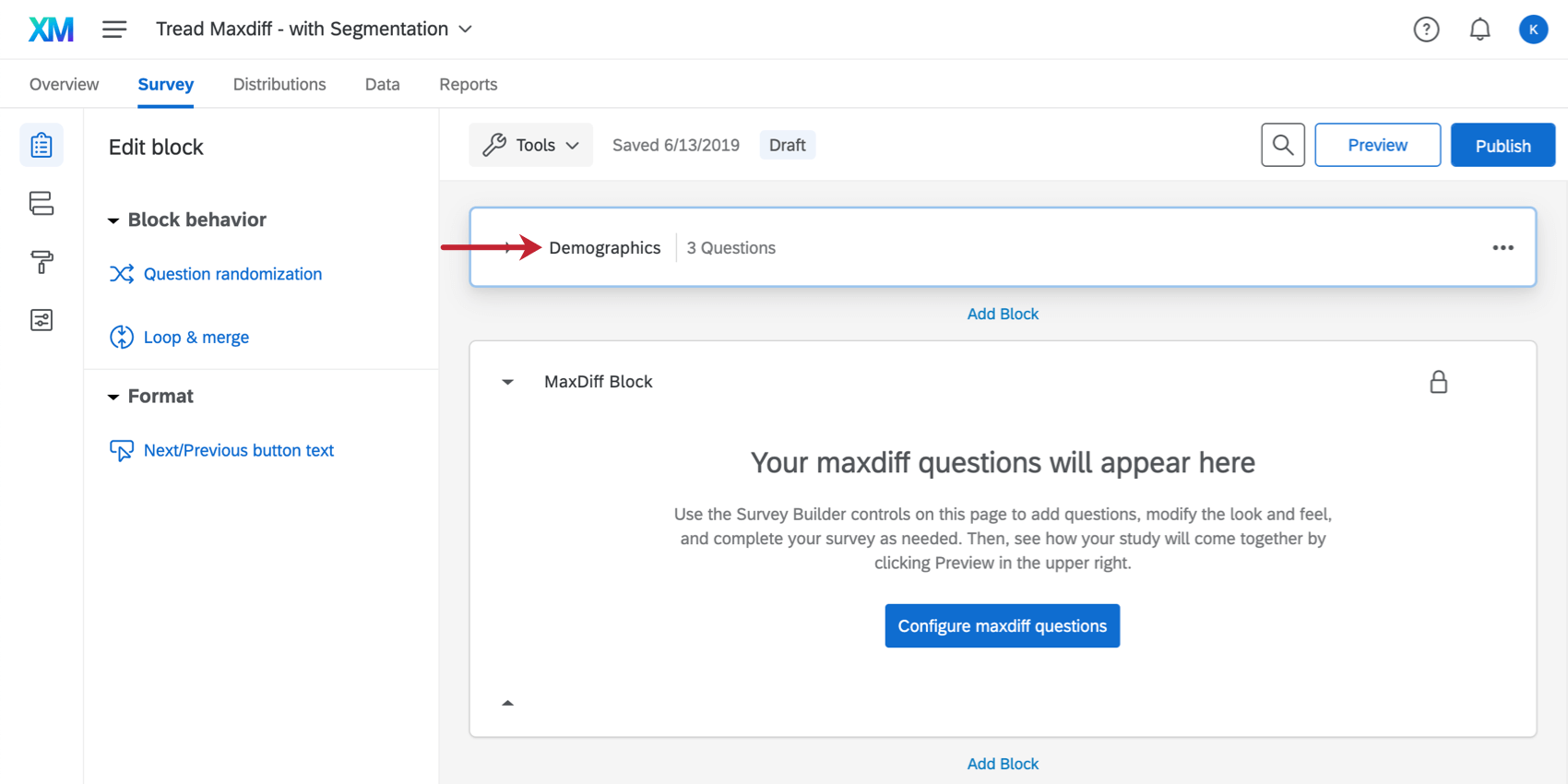Open the look and feel paint roller icon
This screenshot has width=1568, height=784.
[x=42, y=262]
